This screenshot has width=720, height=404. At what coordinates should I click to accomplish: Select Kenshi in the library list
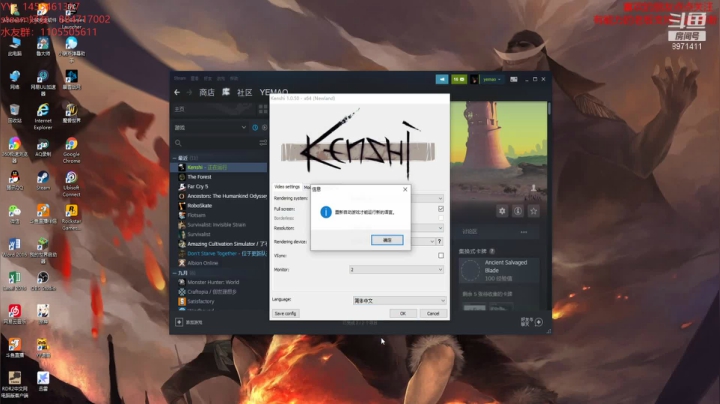(x=219, y=167)
